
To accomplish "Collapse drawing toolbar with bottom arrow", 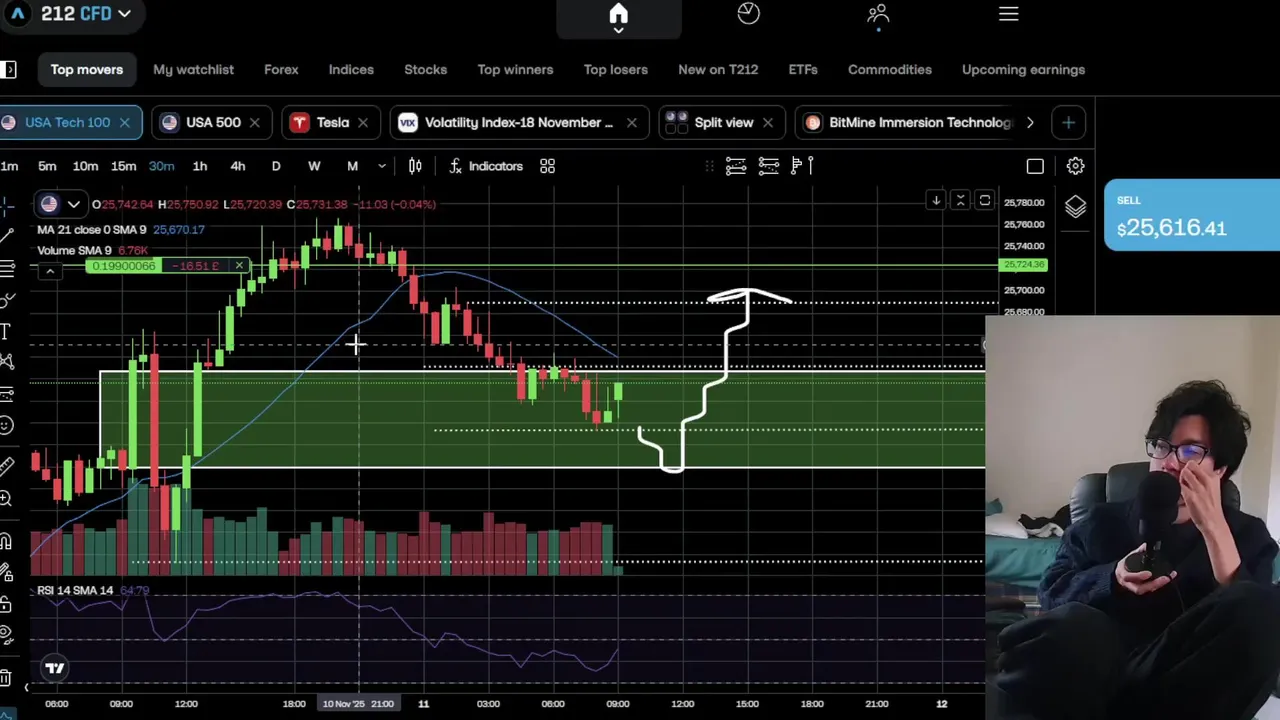I will point(27,687).
